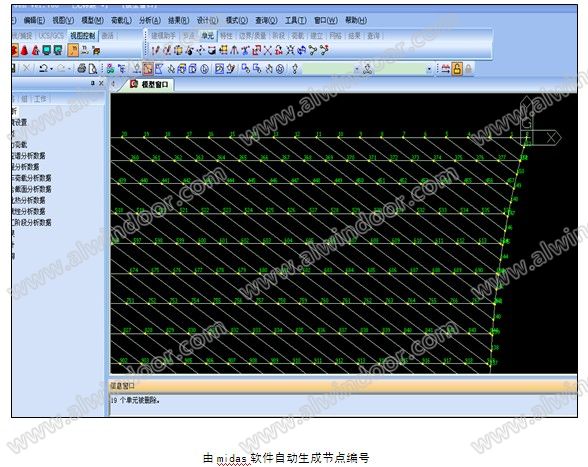Select 单元 toolbar tab
The height and width of the screenshot is (467, 588).
click(x=207, y=36)
